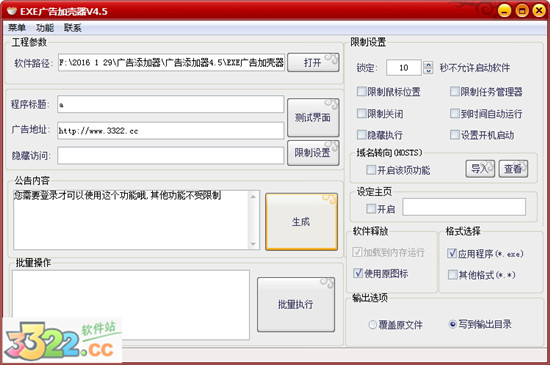Screen dimensions: 550x365
Task: Open the 联系 menu
Action: click(x=73, y=28)
